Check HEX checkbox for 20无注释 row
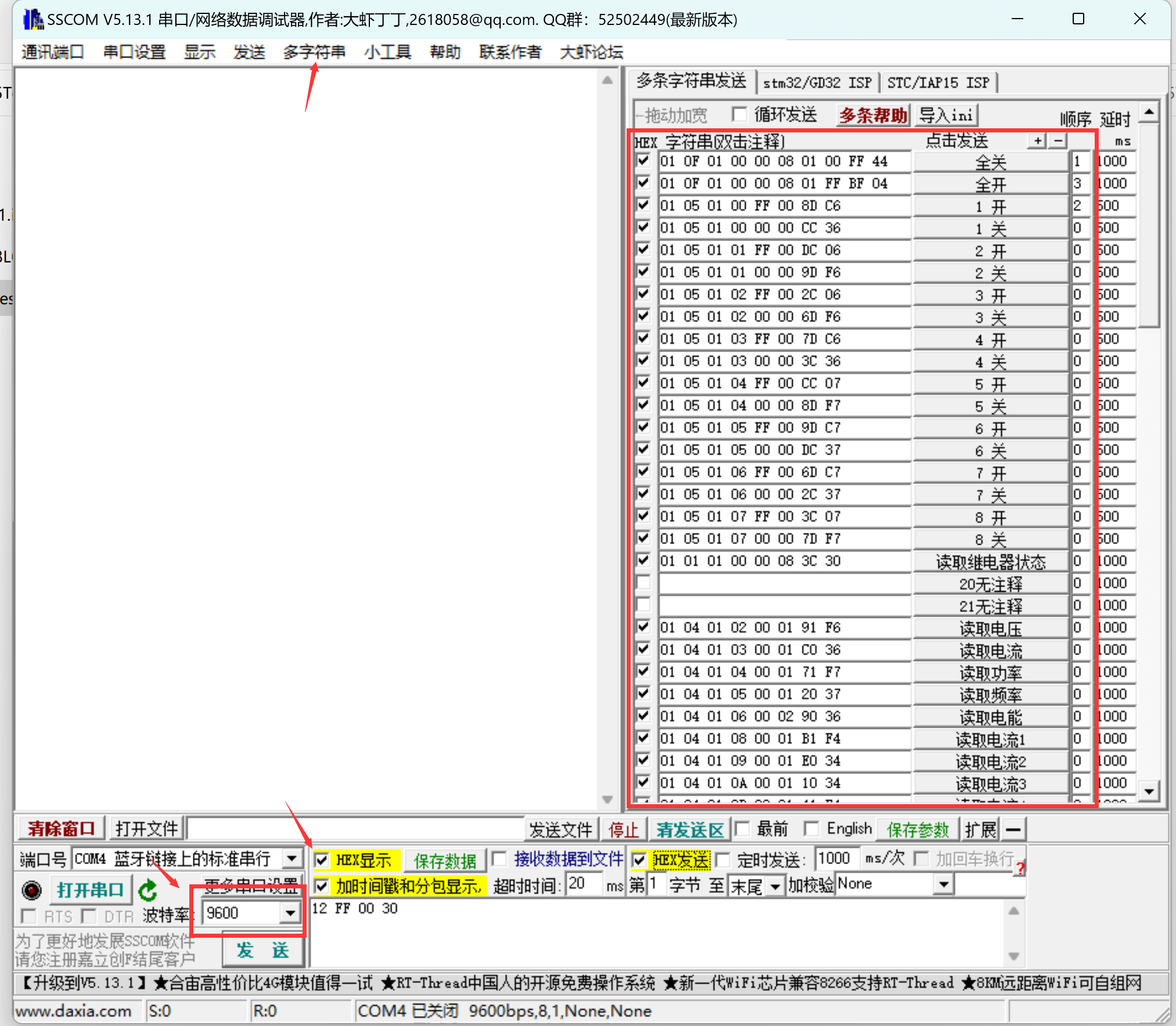 643,582
